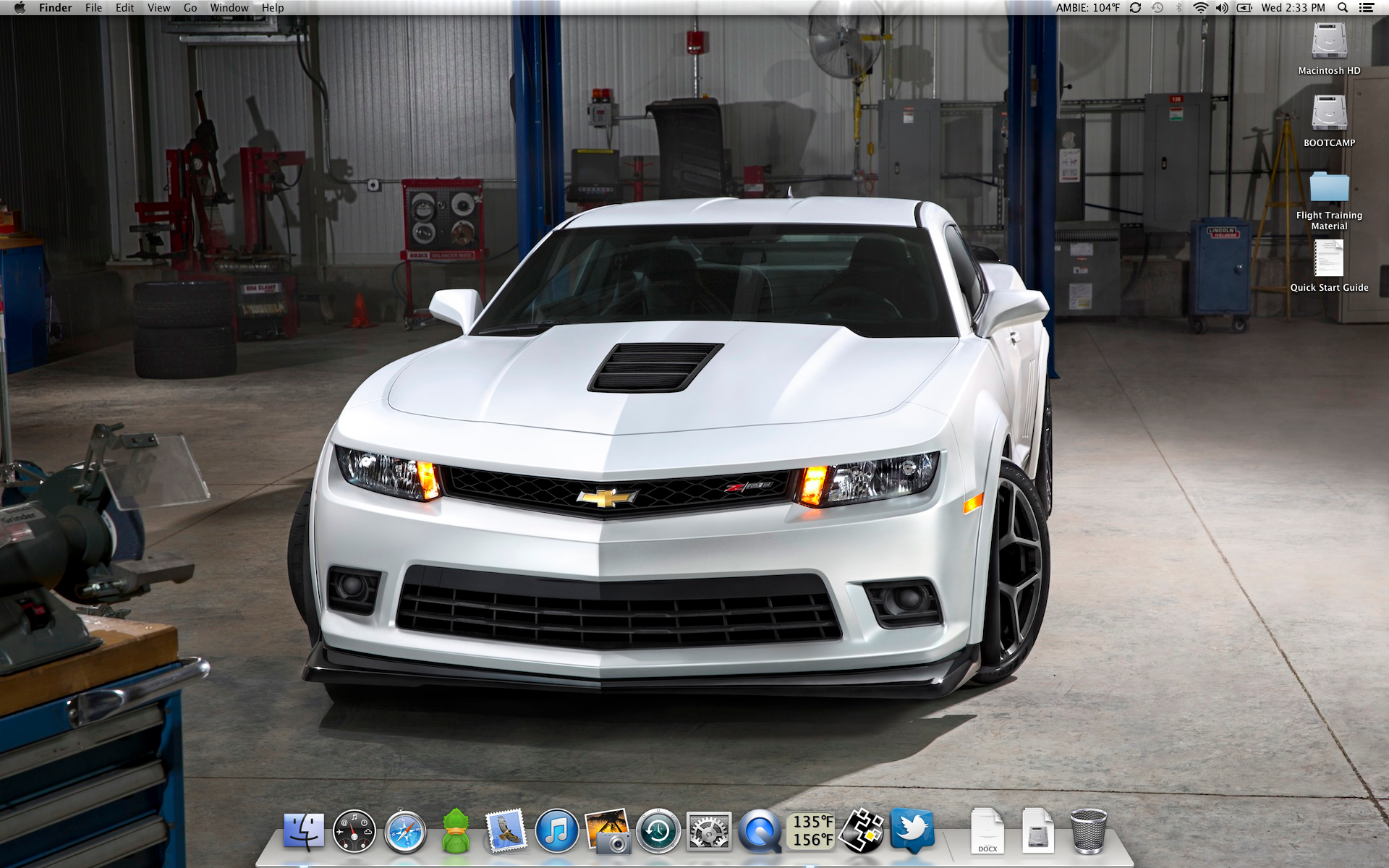Open the temperature monitor app showing 135°F
The height and width of the screenshot is (868, 1389).
pos(811,831)
